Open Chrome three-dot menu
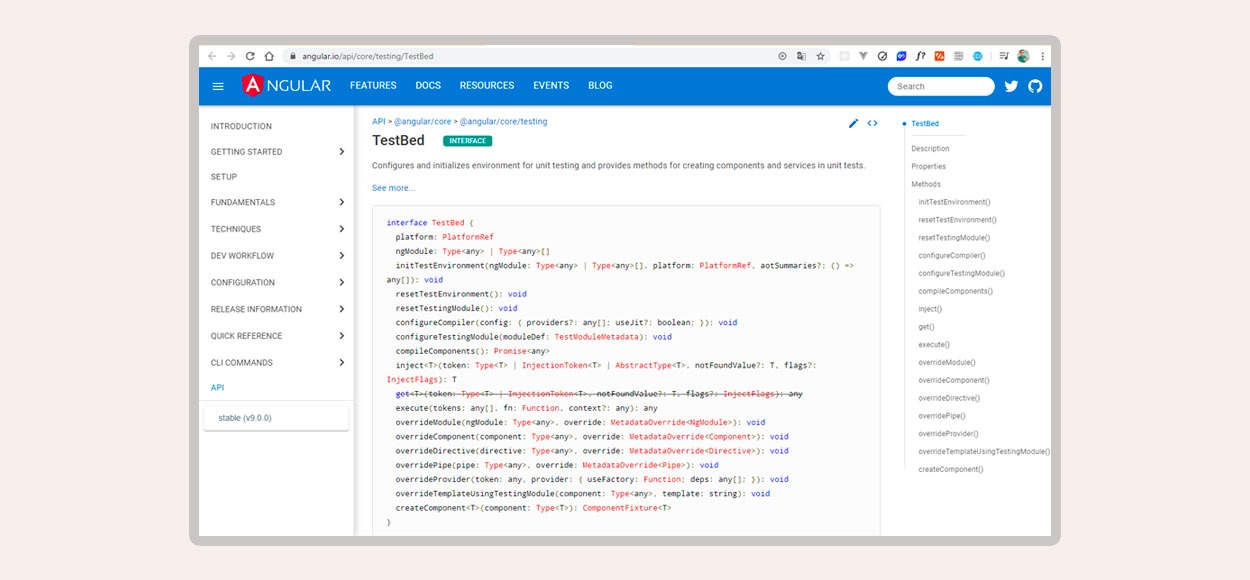This screenshot has height=580, width=1250. coord(1042,56)
